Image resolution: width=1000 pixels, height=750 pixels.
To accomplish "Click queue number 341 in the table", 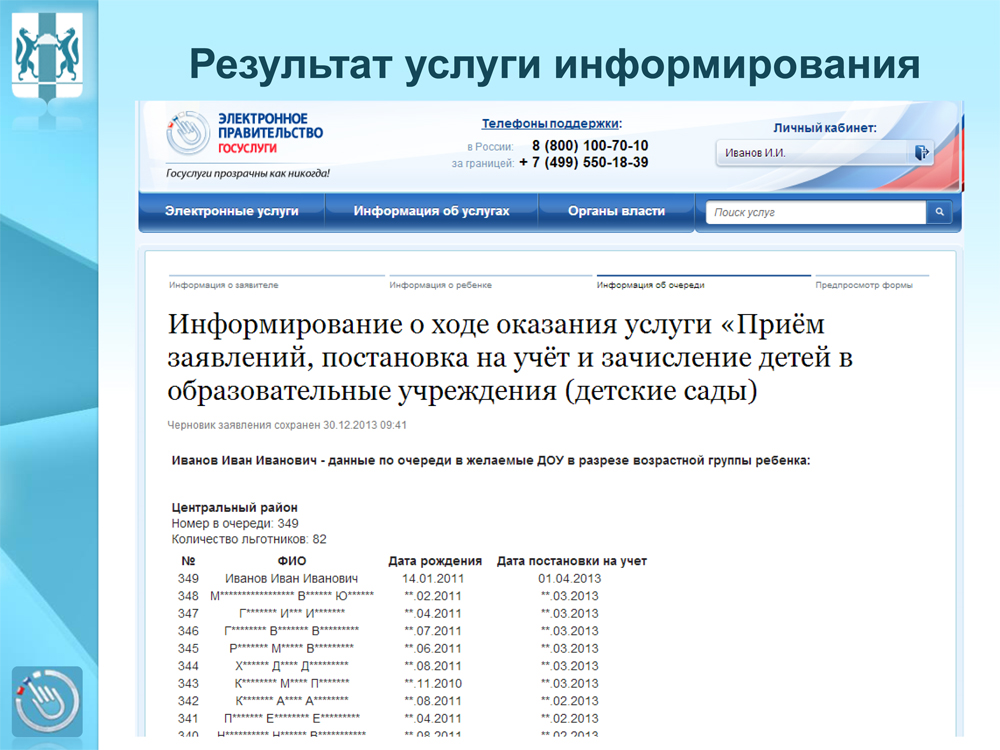I will [188, 719].
